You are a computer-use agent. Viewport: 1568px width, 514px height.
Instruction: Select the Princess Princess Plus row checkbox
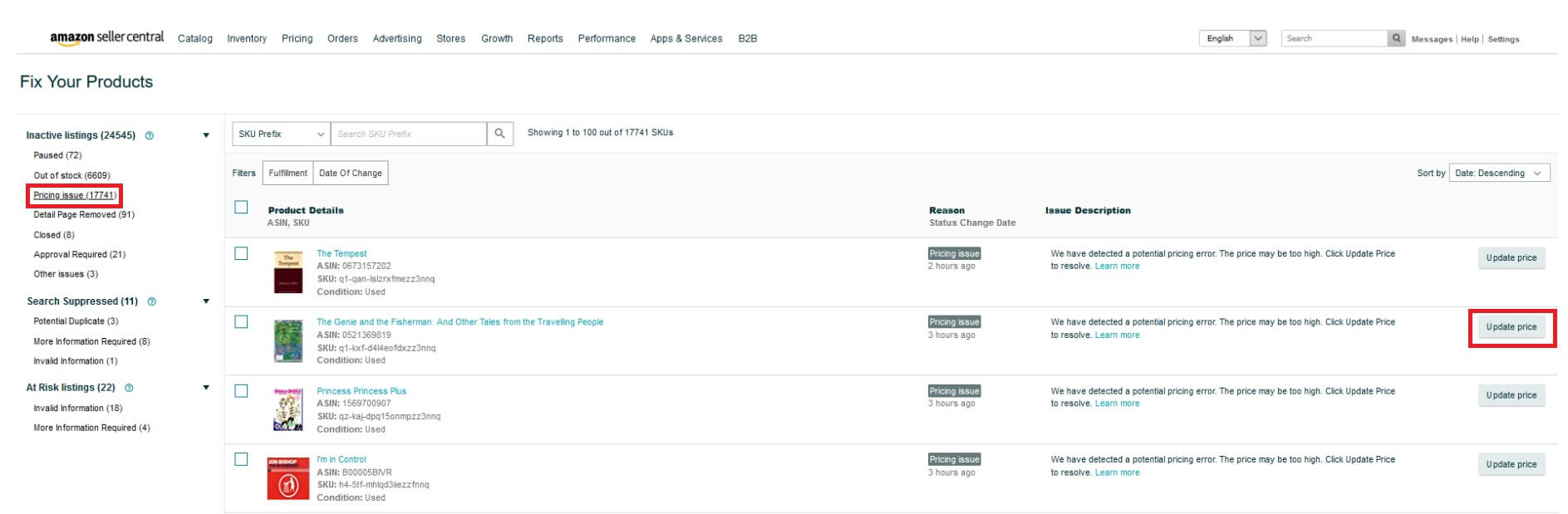pos(241,390)
